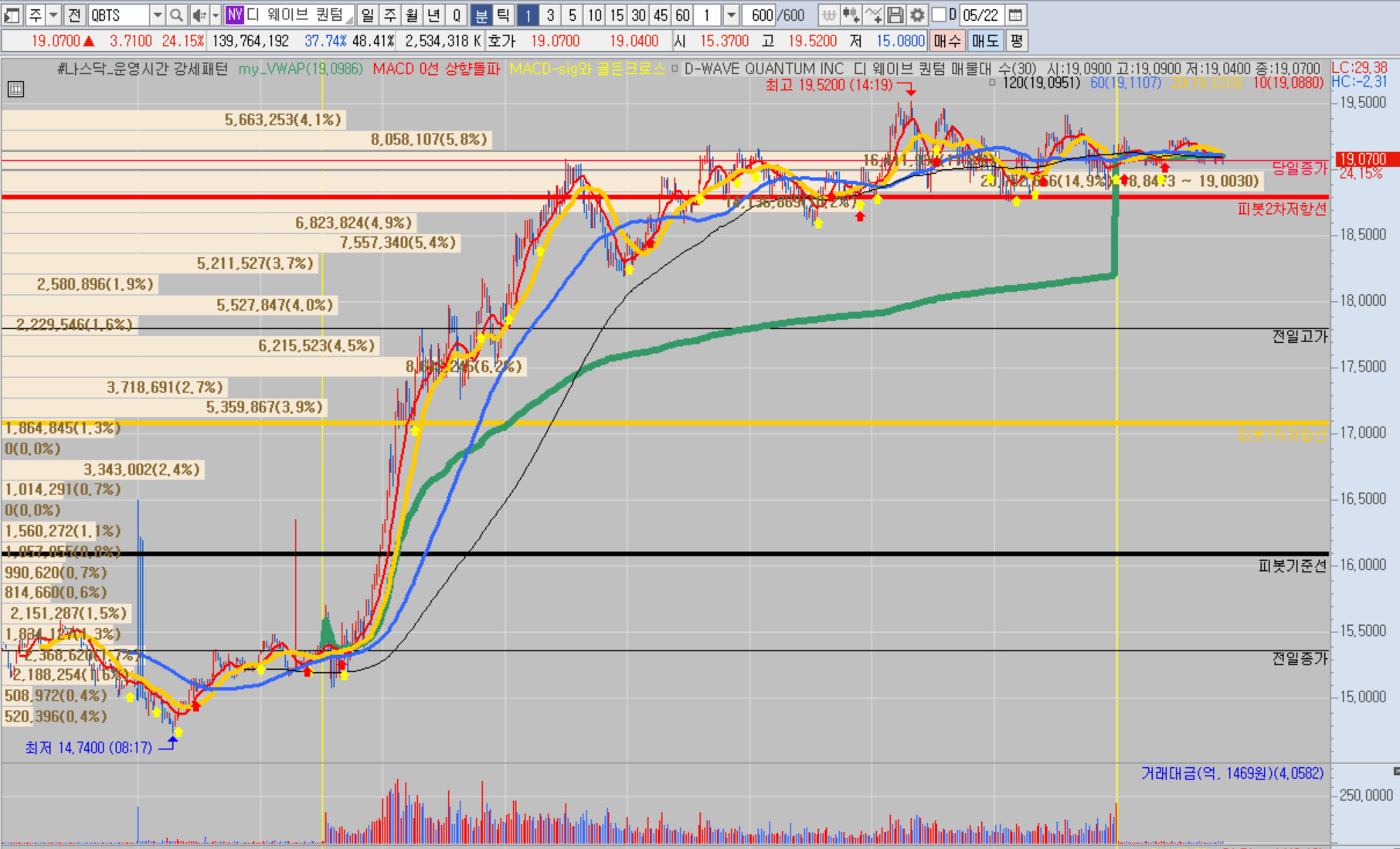This screenshot has height=849, width=1400.
Task: Click the 매도 sell button
Action: [x=984, y=40]
